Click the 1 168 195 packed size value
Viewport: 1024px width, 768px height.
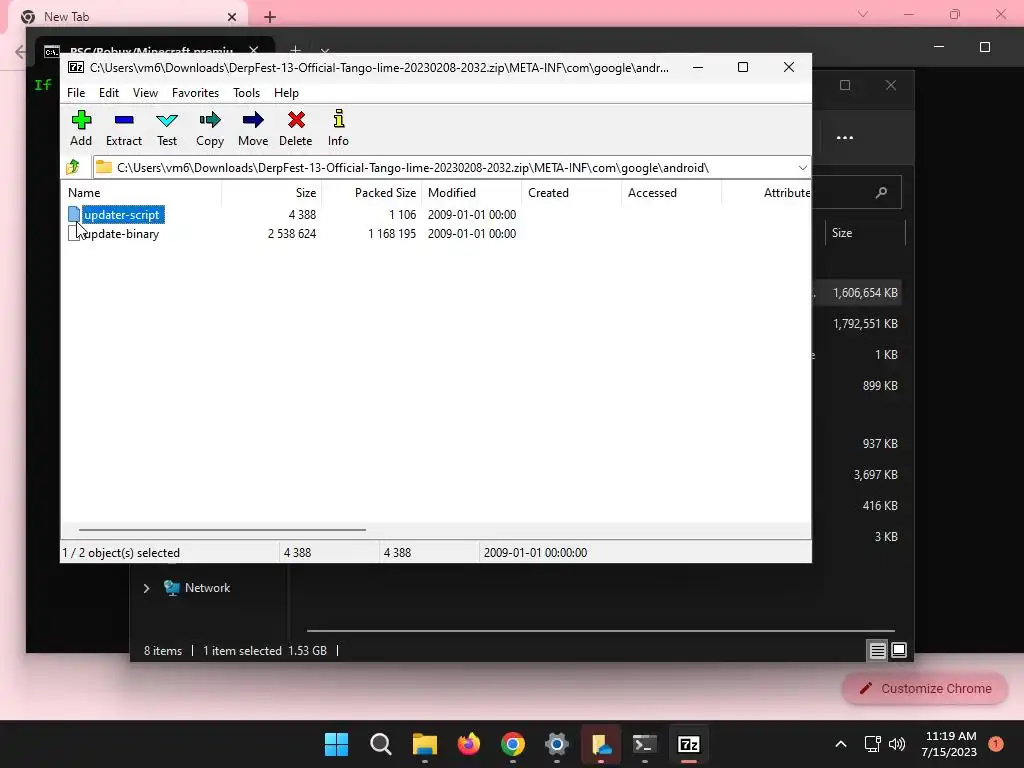392,234
